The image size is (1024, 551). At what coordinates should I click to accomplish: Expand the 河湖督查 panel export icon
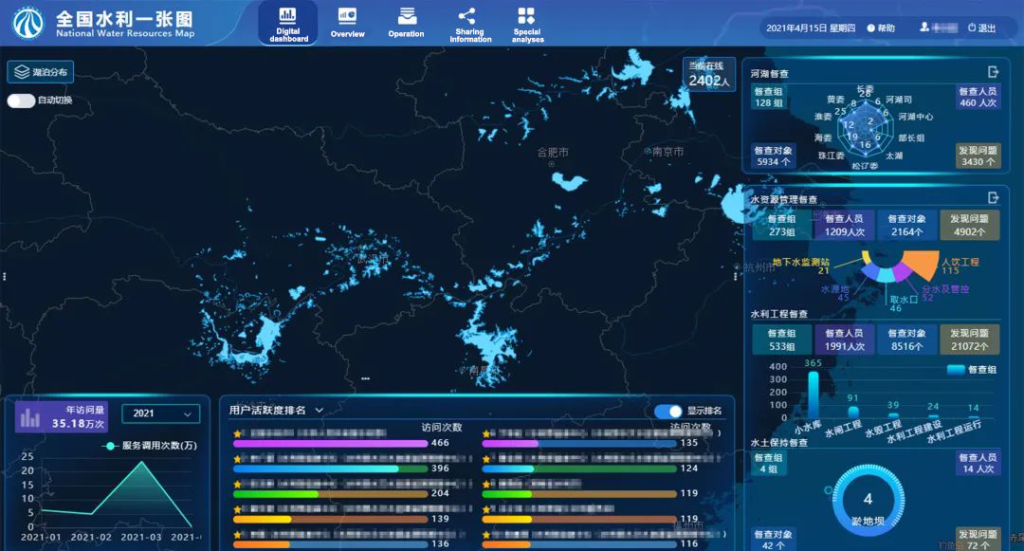[x=993, y=72]
